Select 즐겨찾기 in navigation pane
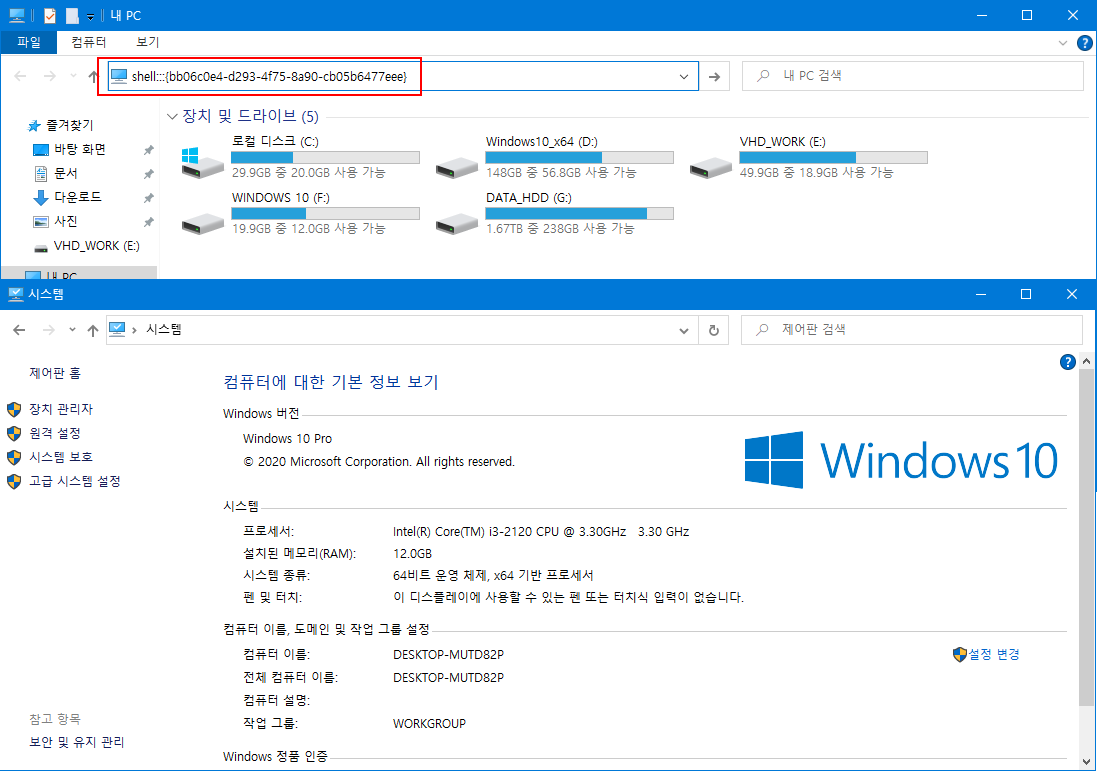Screen dimensions: 1097x773 pos(69,125)
